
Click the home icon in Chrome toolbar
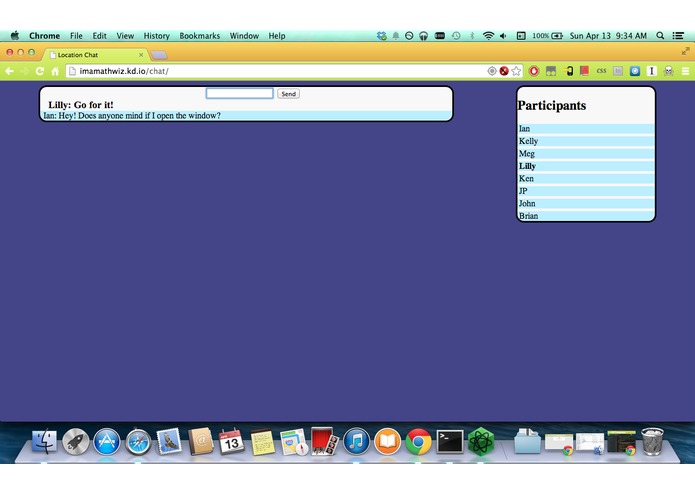55,71
